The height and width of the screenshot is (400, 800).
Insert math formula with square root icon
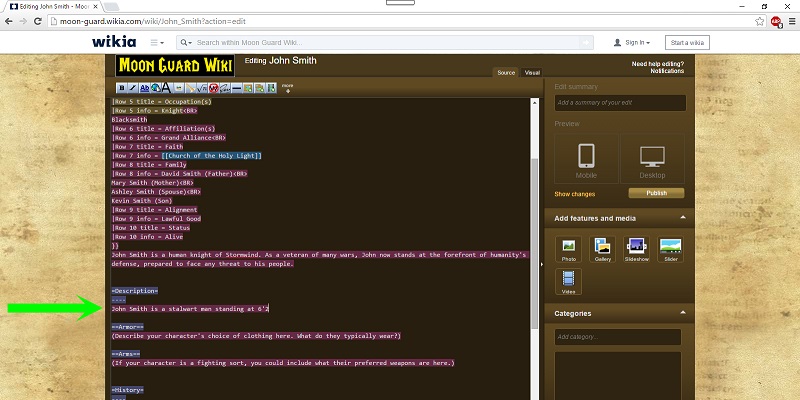(x=202, y=88)
